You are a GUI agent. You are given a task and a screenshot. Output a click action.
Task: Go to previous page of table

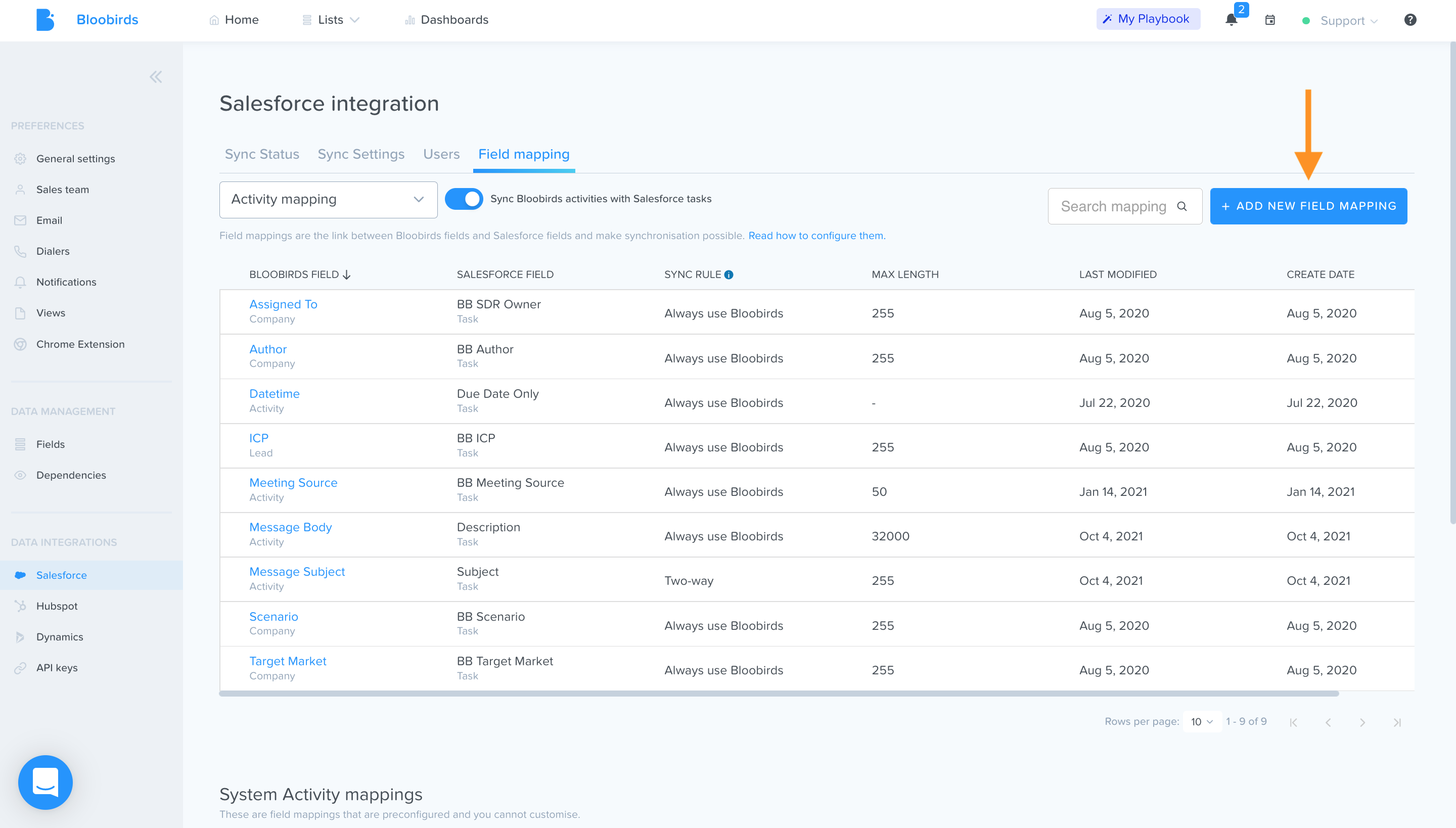tap(1328, 722)
